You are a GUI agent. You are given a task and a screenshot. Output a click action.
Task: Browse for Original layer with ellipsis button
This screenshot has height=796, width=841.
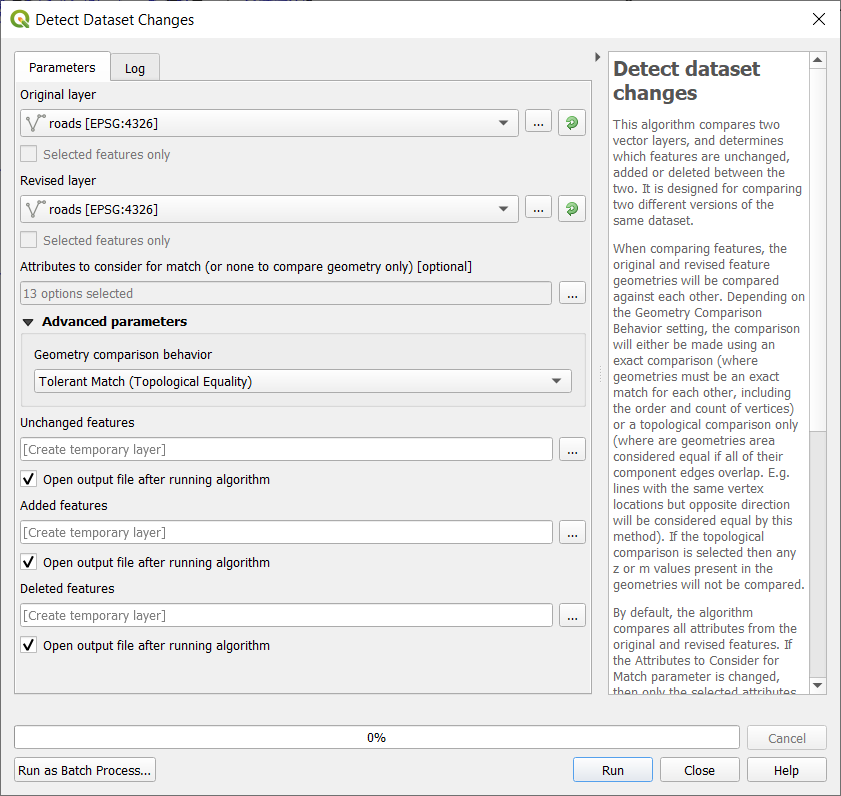pyautogui.click(x=538, y=123)
